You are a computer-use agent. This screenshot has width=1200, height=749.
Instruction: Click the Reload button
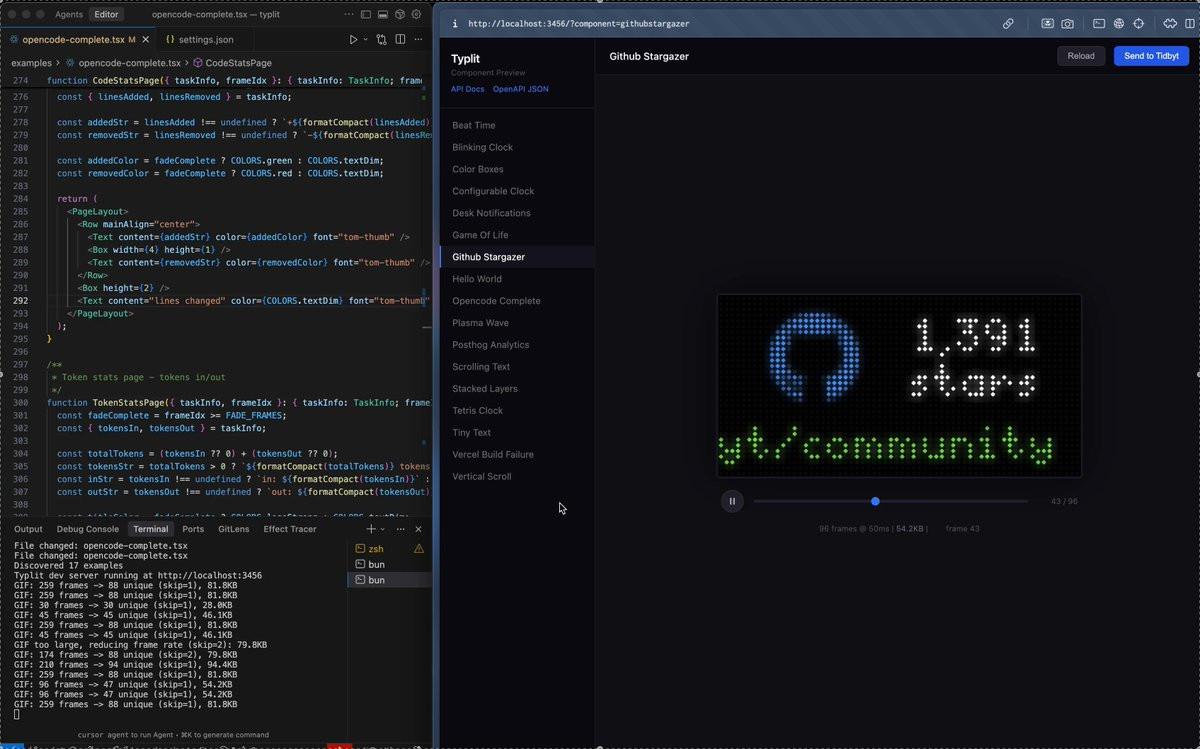click(x=1081, y=56)
